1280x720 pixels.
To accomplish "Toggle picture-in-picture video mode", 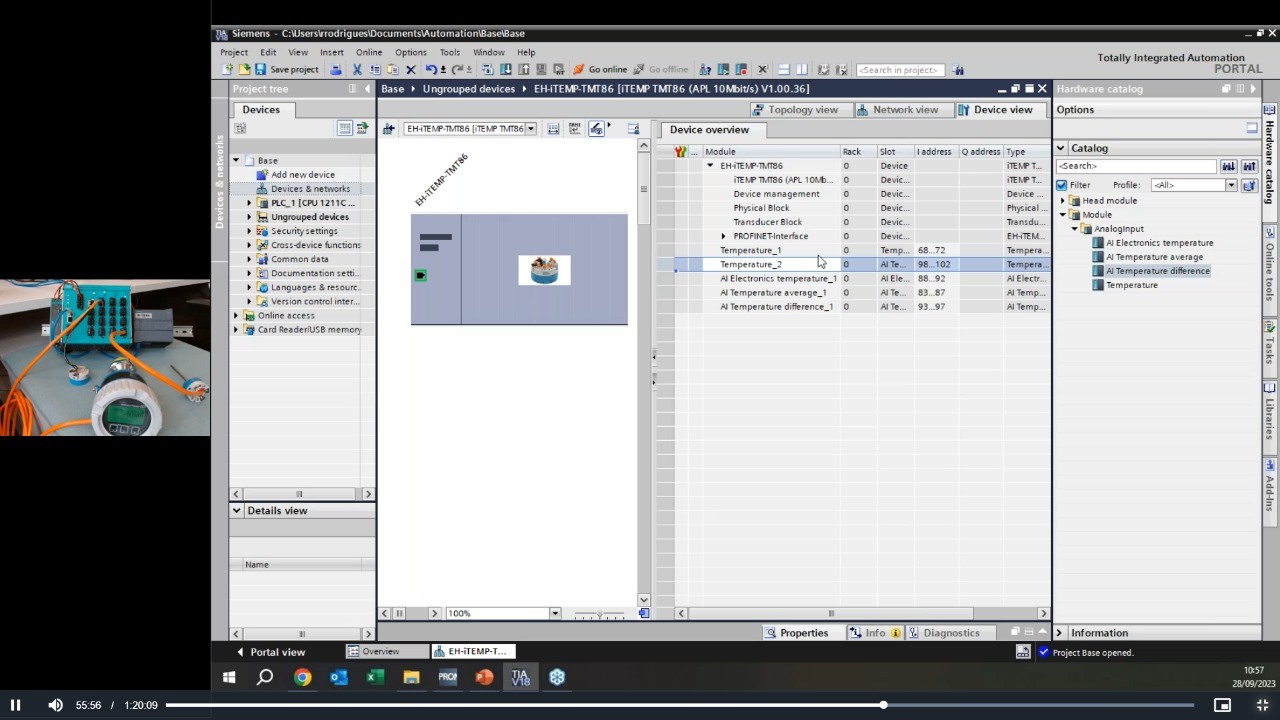I will tap(1222, 705).
